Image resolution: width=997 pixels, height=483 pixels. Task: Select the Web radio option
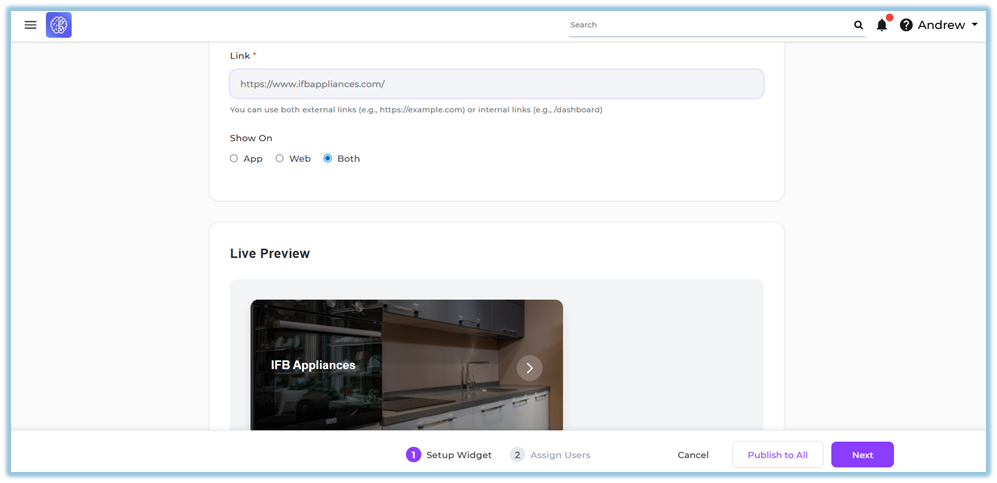[280, 158]
